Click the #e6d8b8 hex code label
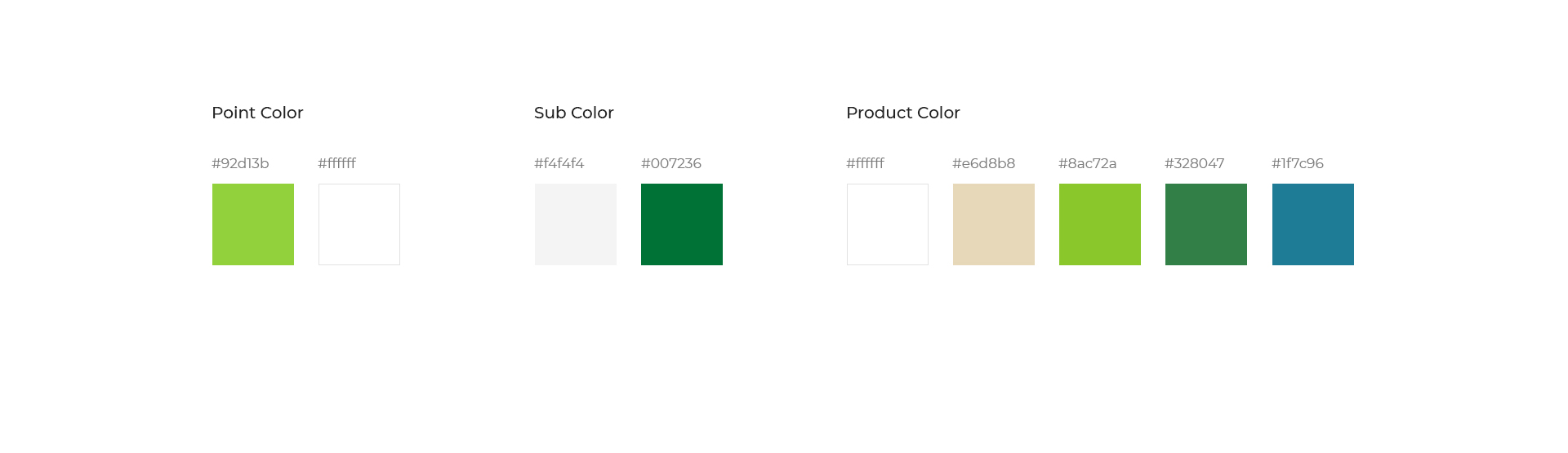1568x453 pixels. (984, 163)
